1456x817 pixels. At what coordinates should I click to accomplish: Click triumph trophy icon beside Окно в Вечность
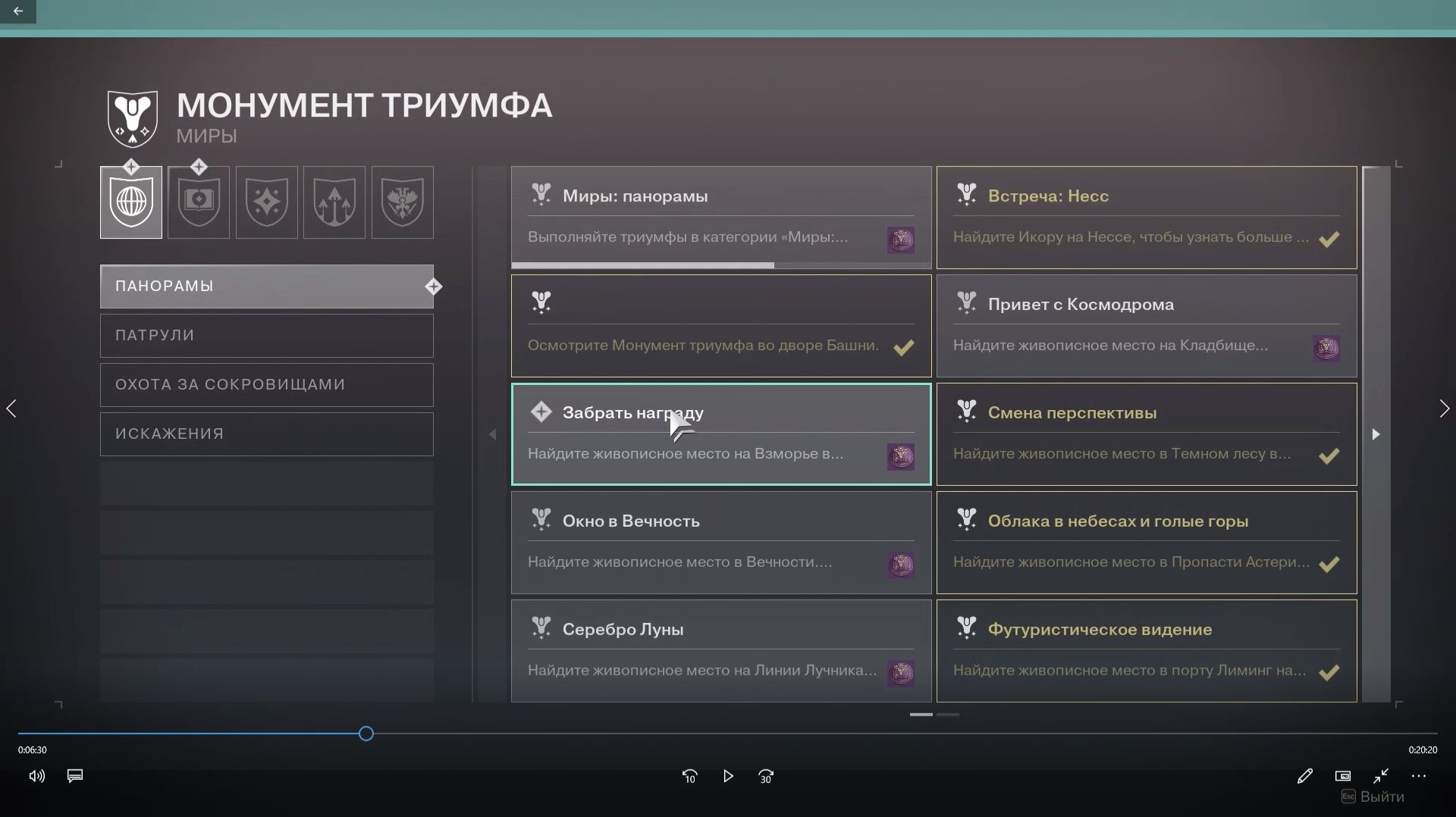pos(541,520)
